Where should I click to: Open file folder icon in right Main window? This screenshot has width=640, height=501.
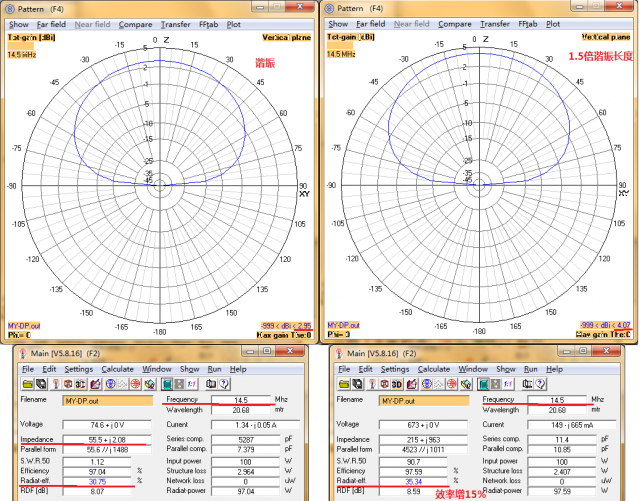[344, 384]
